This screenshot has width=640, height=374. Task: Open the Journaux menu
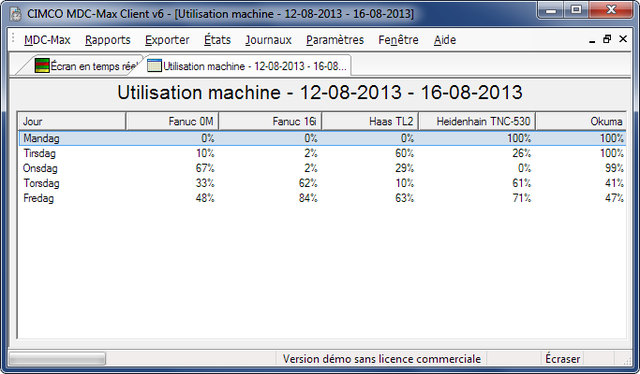pyautogui.click(x=269, y=40)
